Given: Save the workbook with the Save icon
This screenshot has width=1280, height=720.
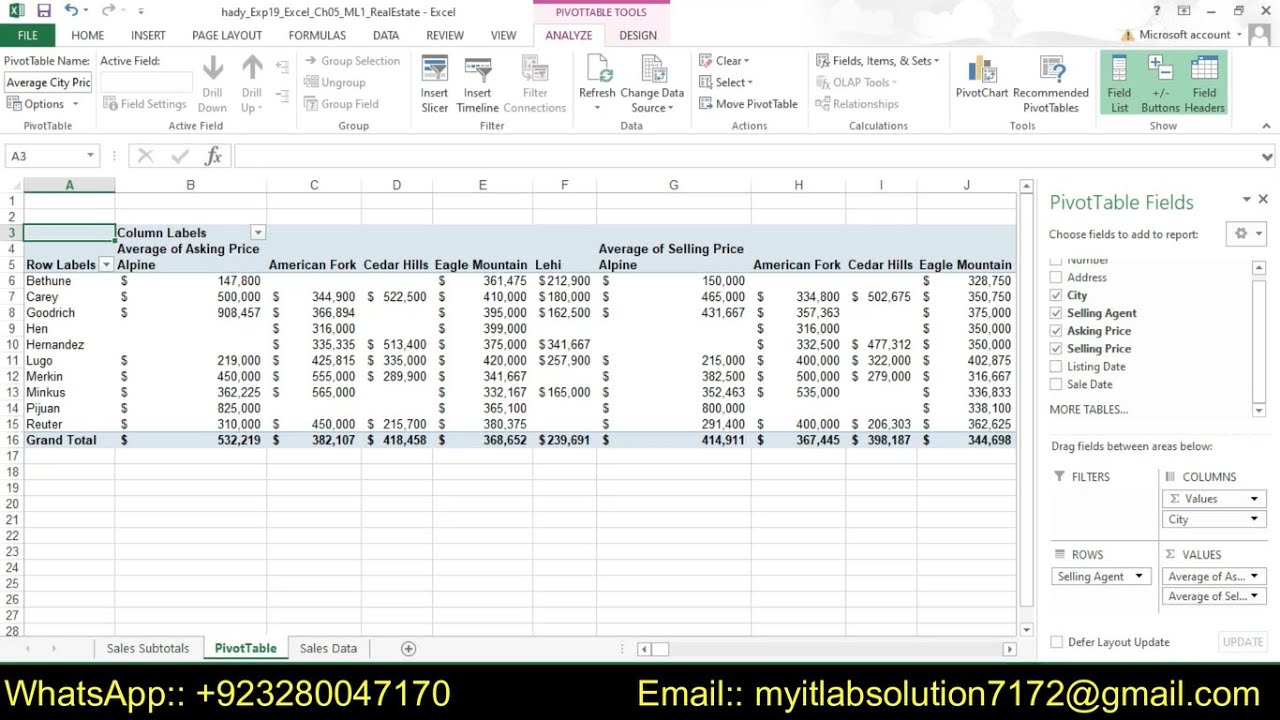Looking at the screenshot, I should [43, 11].
